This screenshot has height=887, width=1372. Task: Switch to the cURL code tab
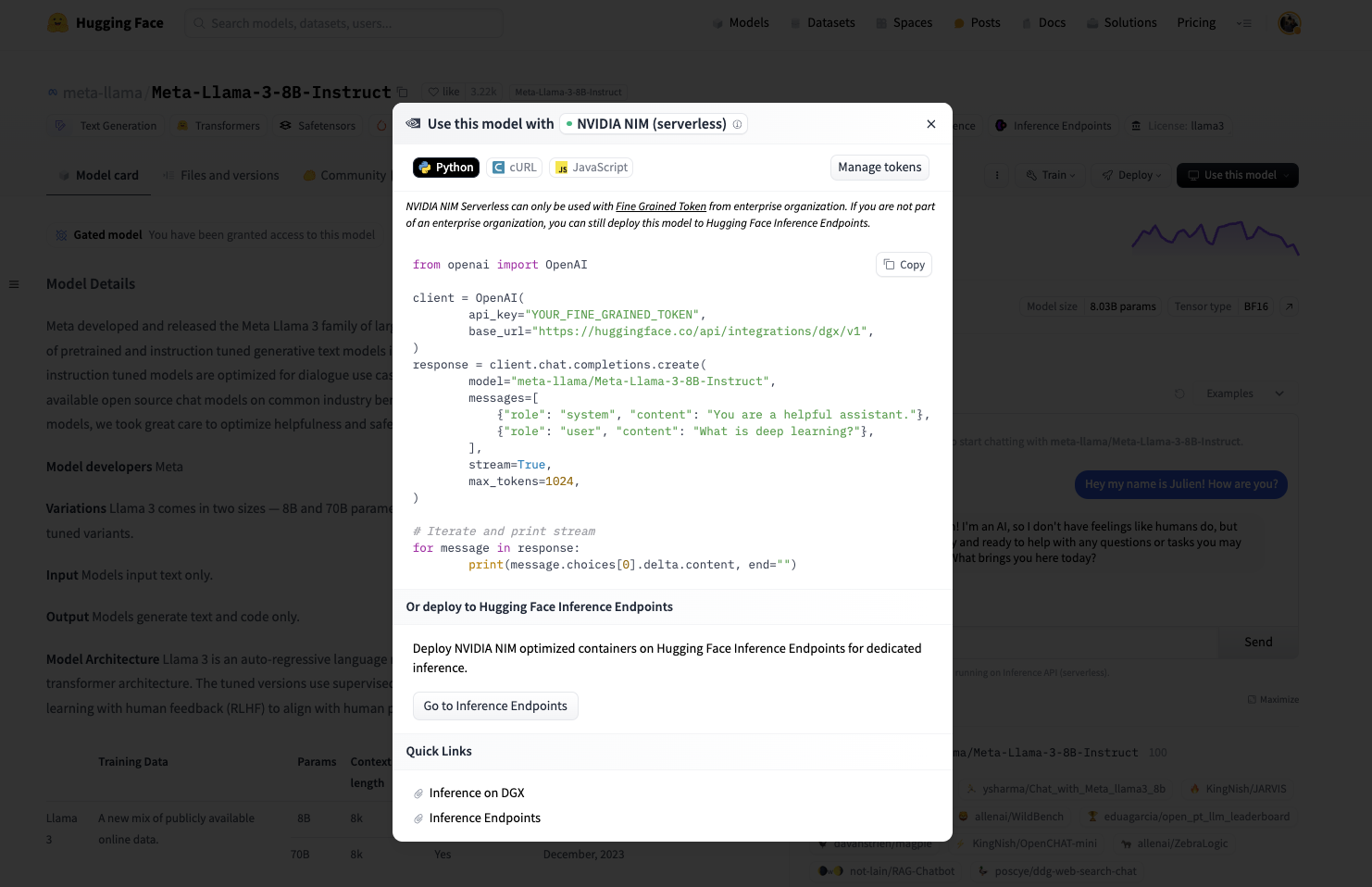click(515, 168)
